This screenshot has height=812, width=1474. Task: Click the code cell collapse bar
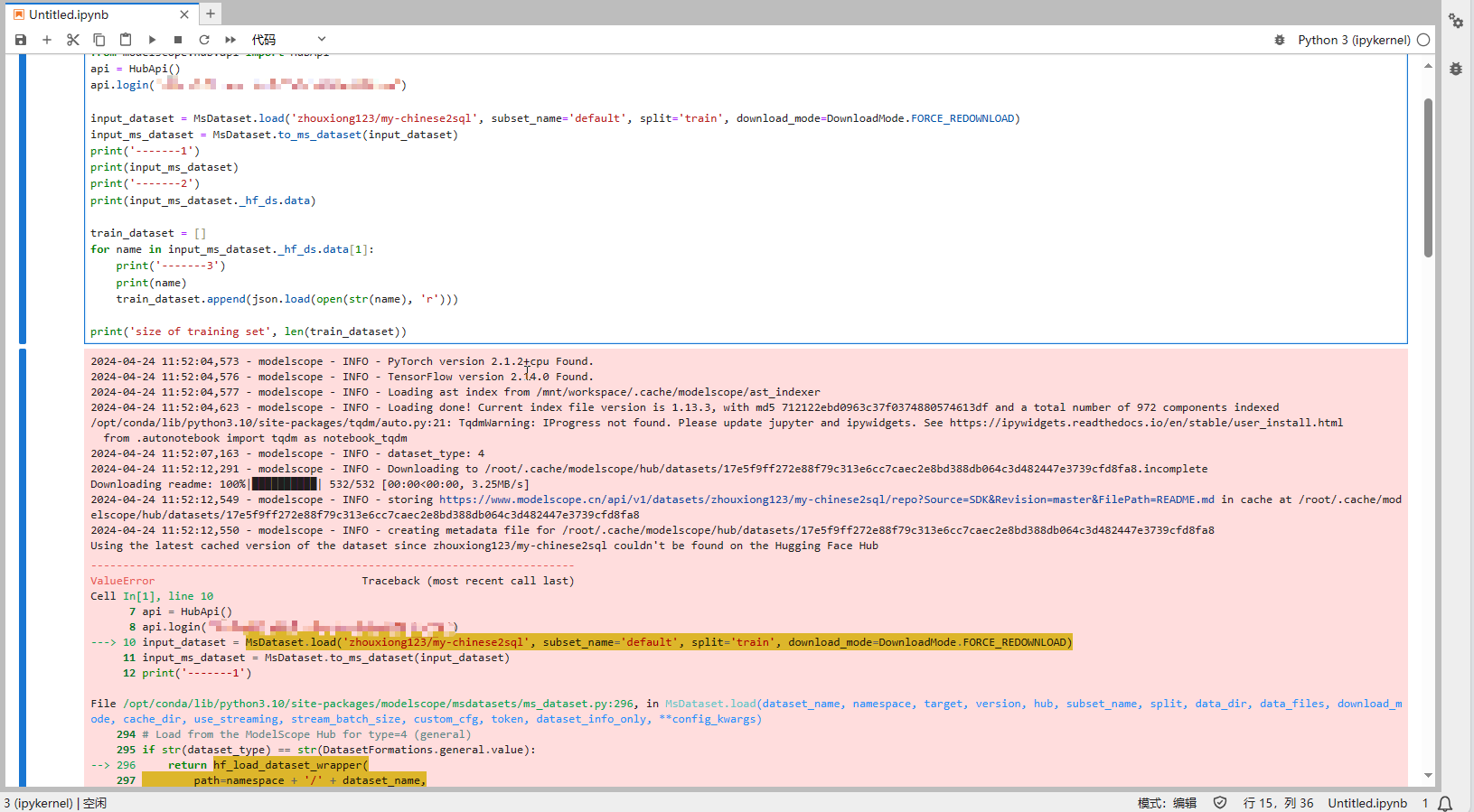[x=23, y=199]
